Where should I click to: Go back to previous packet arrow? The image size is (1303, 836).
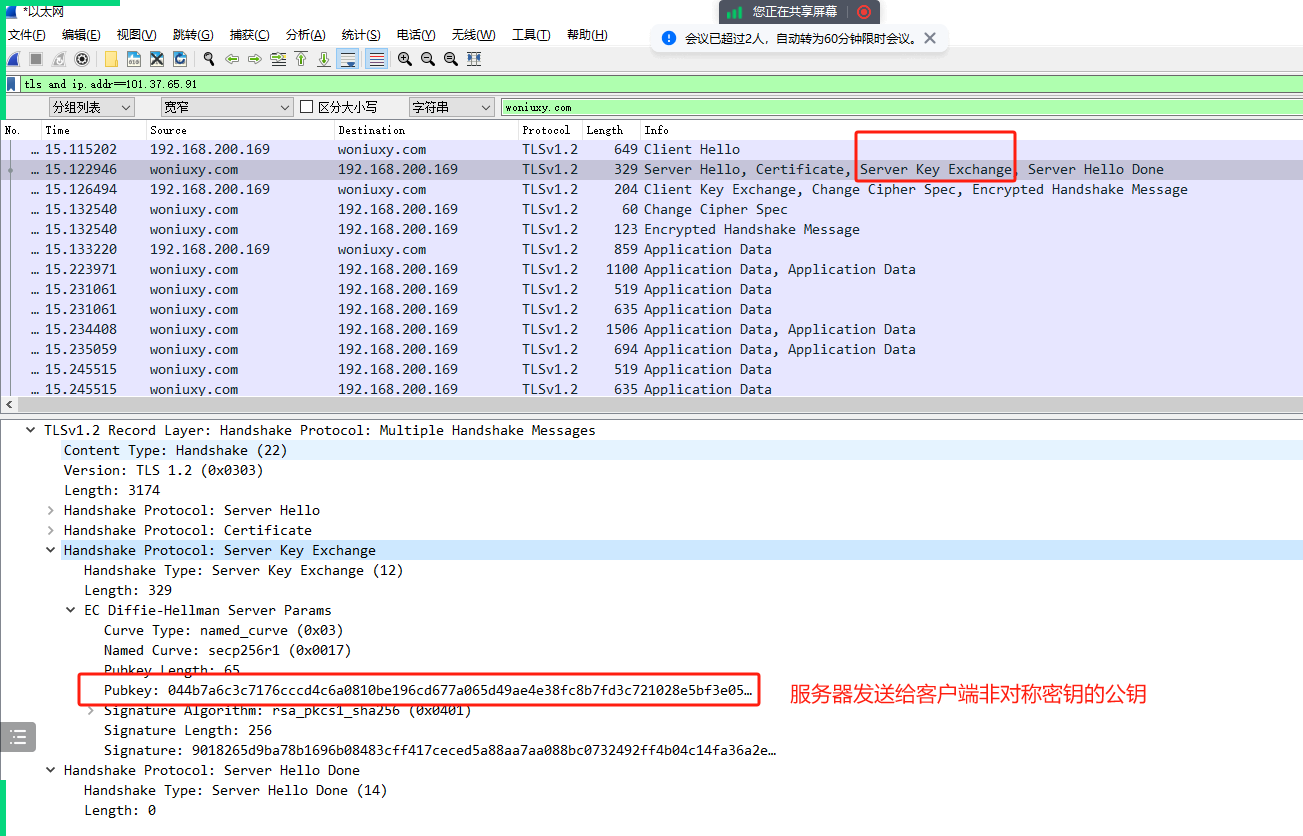[232, 59]
